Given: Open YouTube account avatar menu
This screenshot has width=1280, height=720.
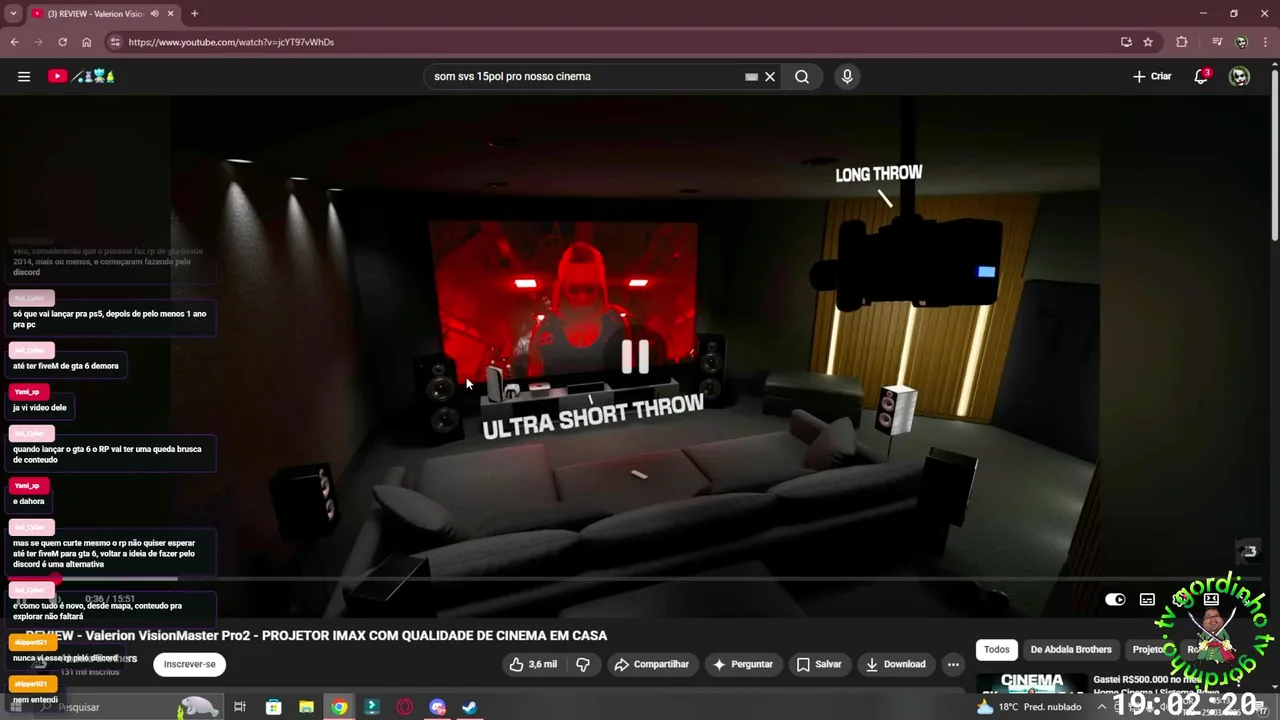Looking at the screenshot, I should (x=1239, y=76).
